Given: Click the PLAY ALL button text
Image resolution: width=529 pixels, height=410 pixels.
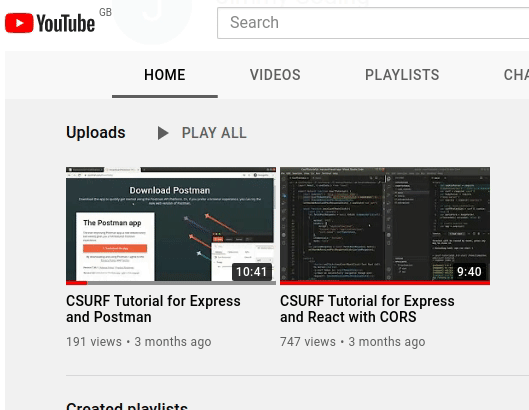Looking at the screenshot, I should coord(214,133).
